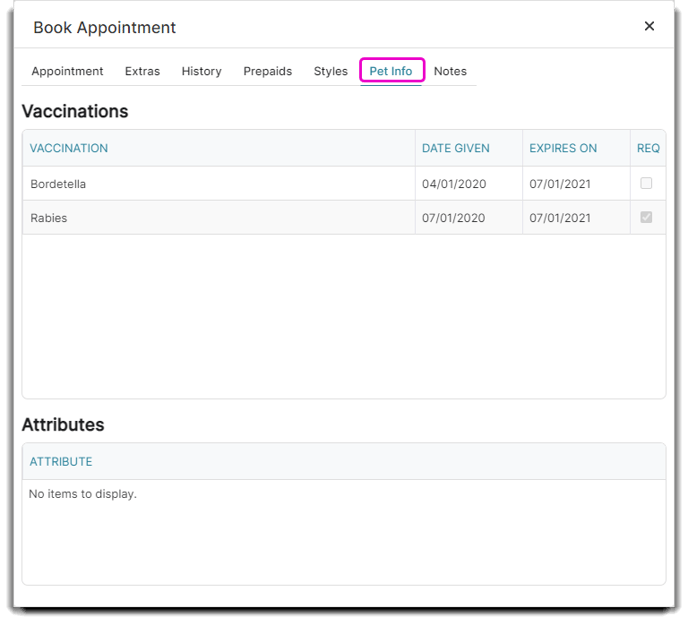Click Rabies expiry date 07/01/2021

pyautogui.click(x=560, y=218)
